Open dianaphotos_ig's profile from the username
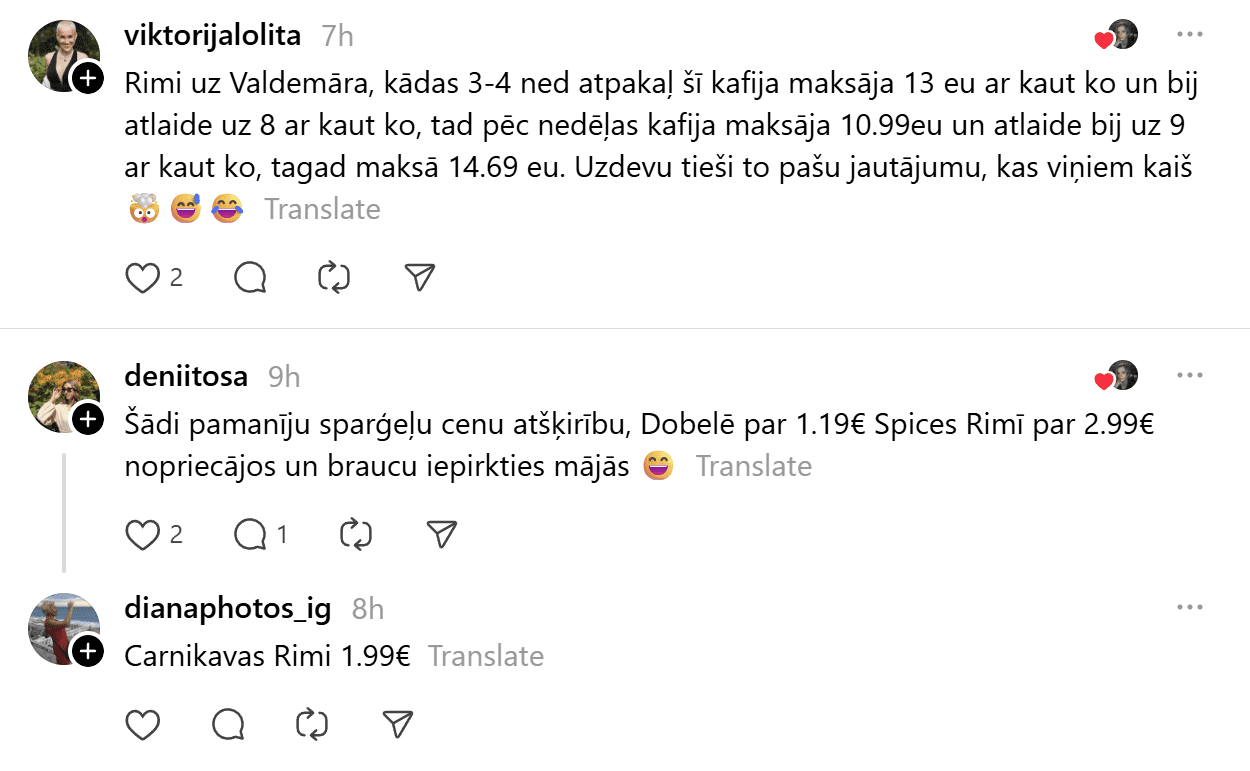The image size is (1250, 771). tap(227, 608)
